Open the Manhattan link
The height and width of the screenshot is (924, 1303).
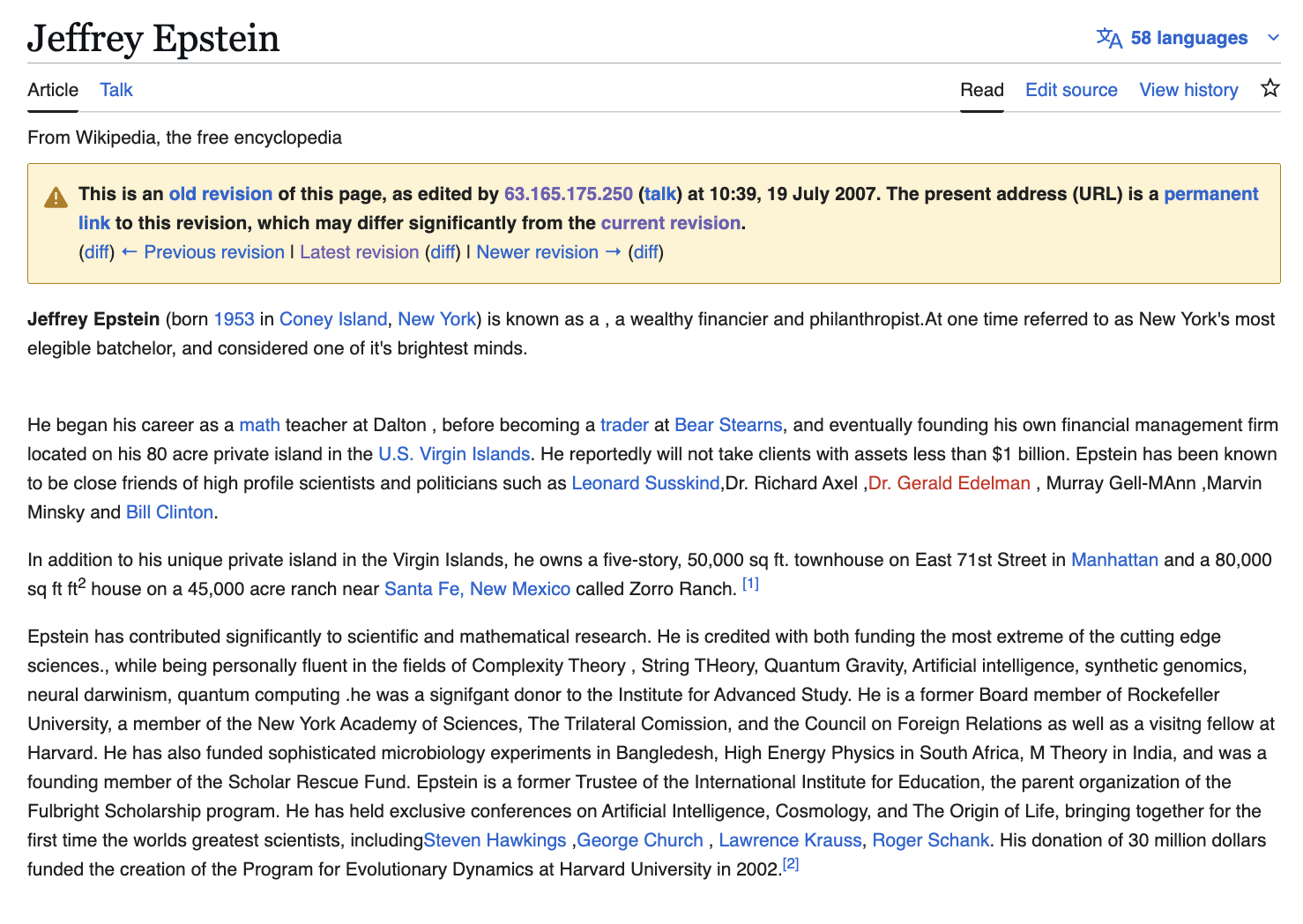(x=1114, y=560)
